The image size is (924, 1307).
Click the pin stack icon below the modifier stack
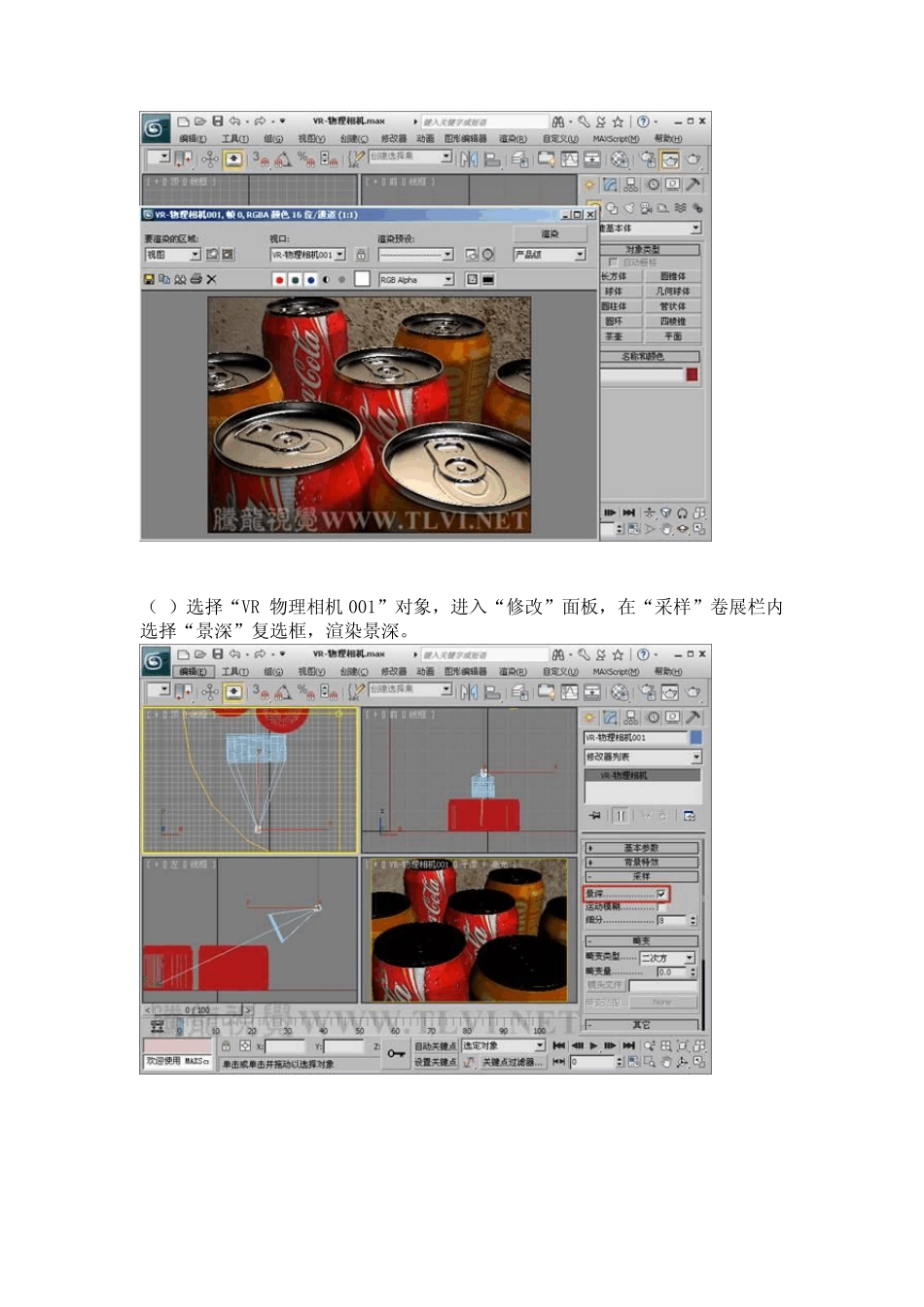pos(595,816)
